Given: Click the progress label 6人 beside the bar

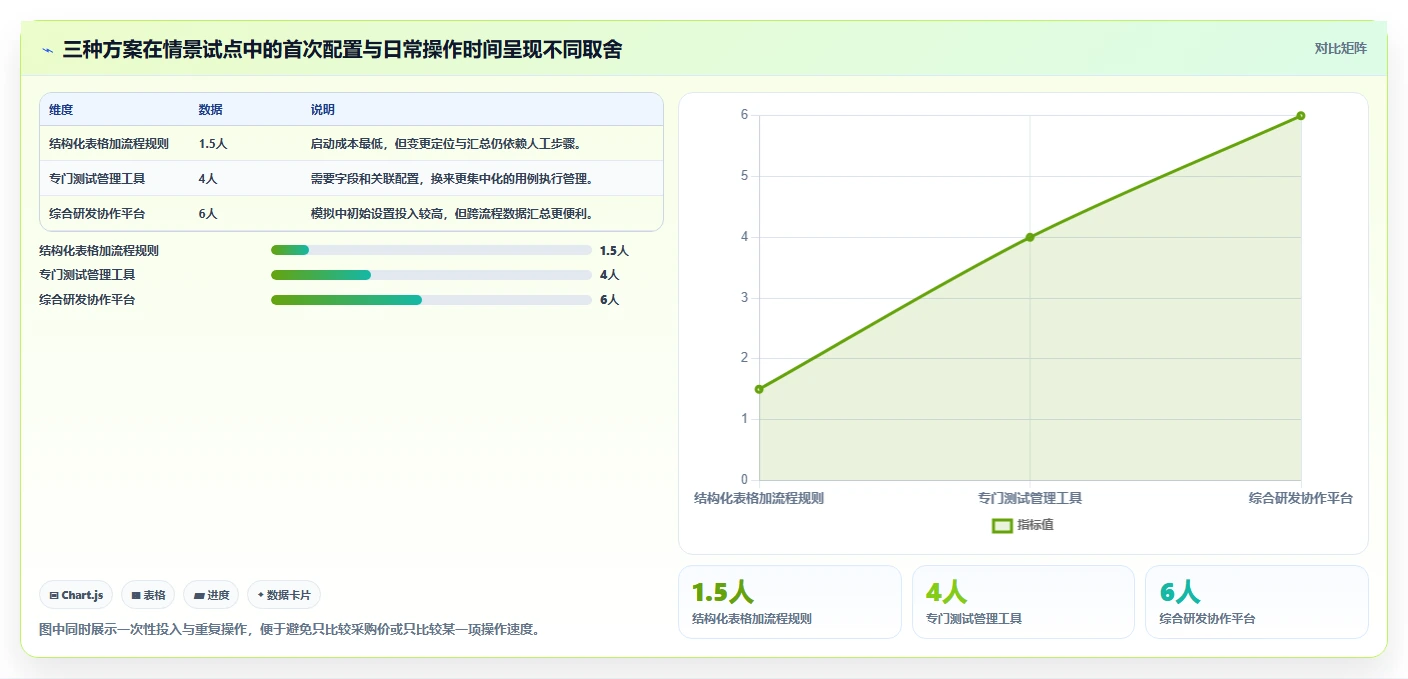Looking at the screenshot, I should tap(609, 300).
